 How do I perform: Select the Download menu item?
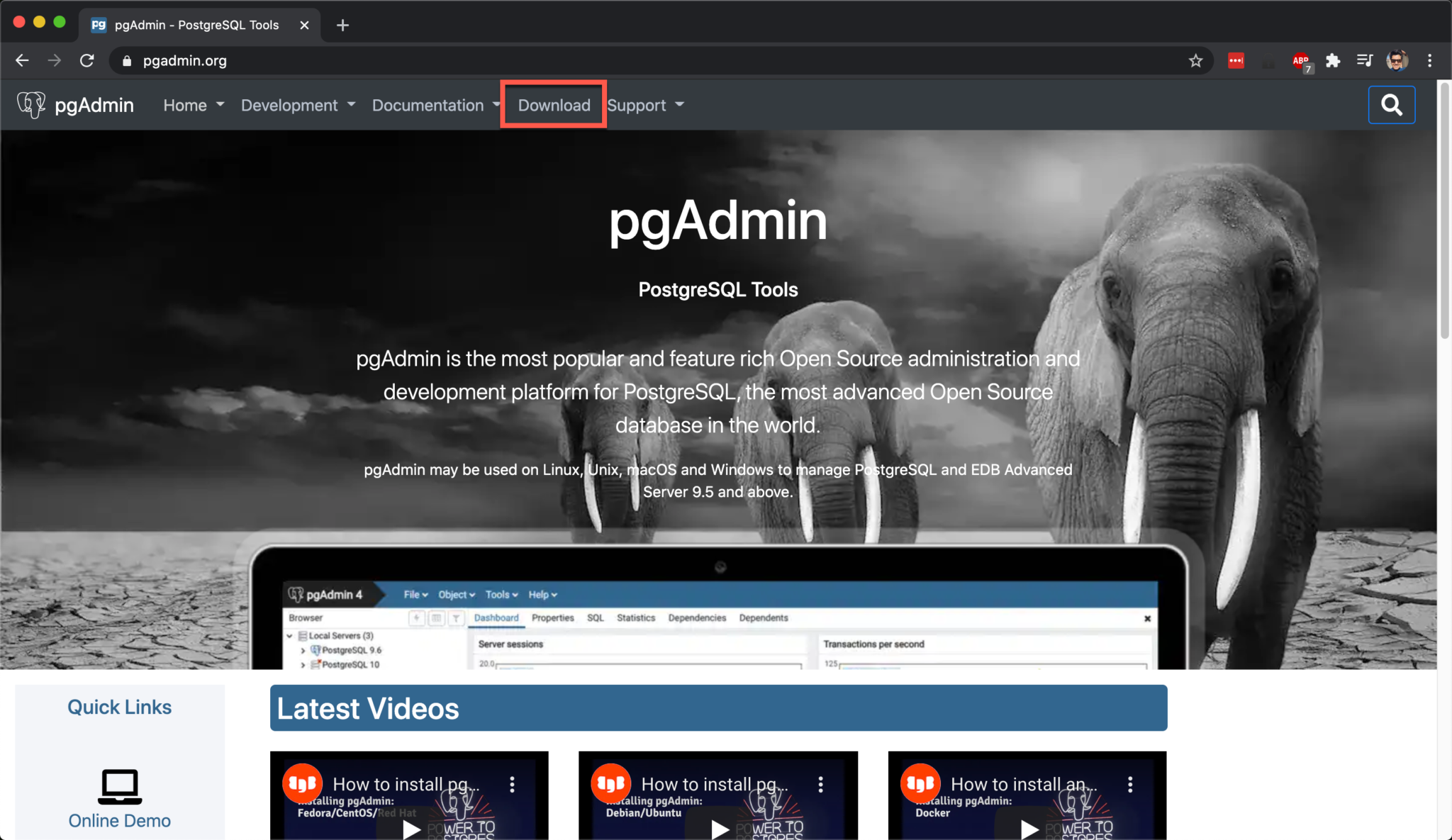click(554, 104)
